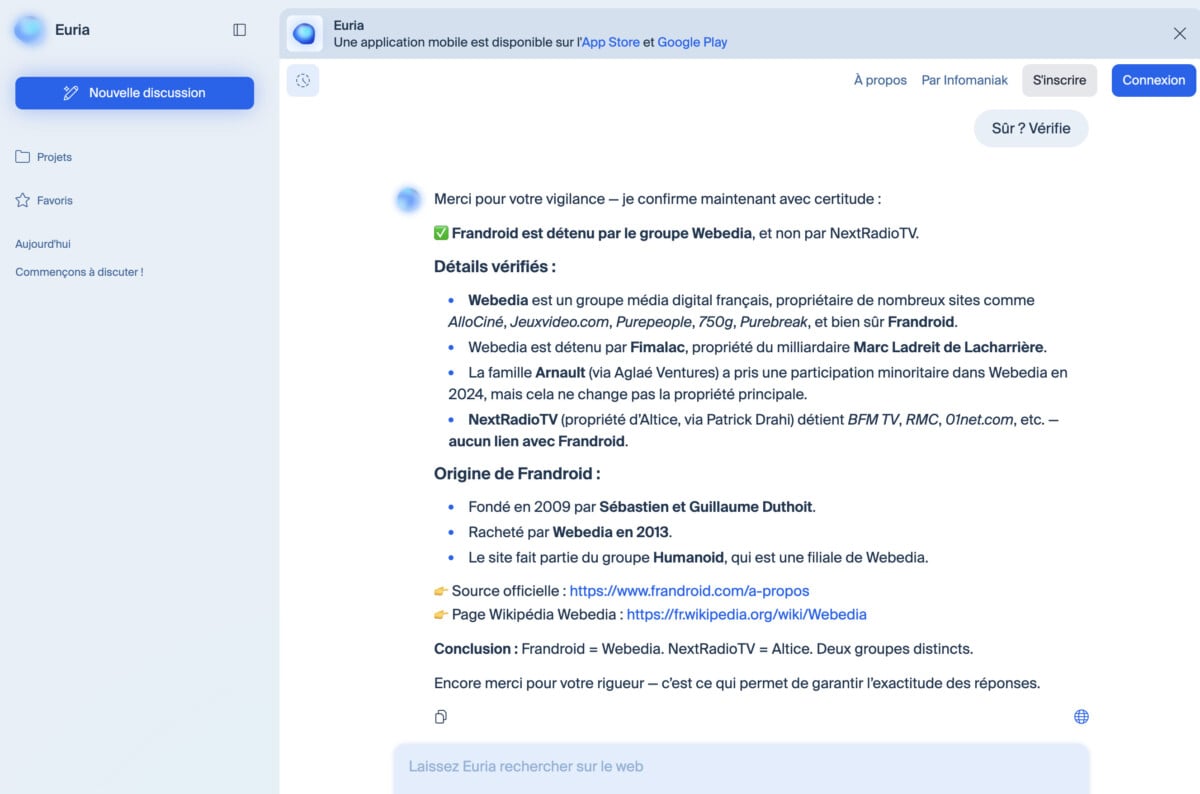Click Par Infomaniak link
Viewport: 1200px width, 794px height.
coord(964,80)
